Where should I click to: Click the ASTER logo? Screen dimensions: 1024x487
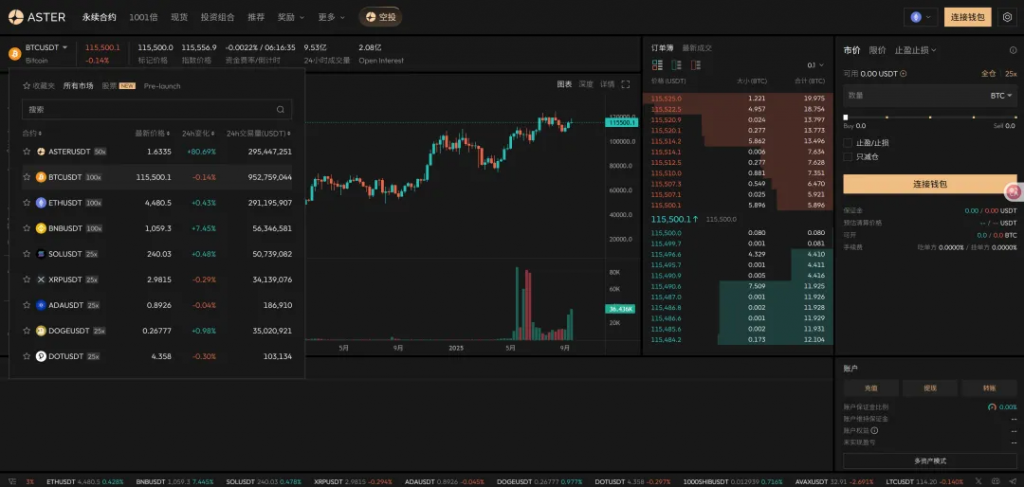(x=37, y=17)
